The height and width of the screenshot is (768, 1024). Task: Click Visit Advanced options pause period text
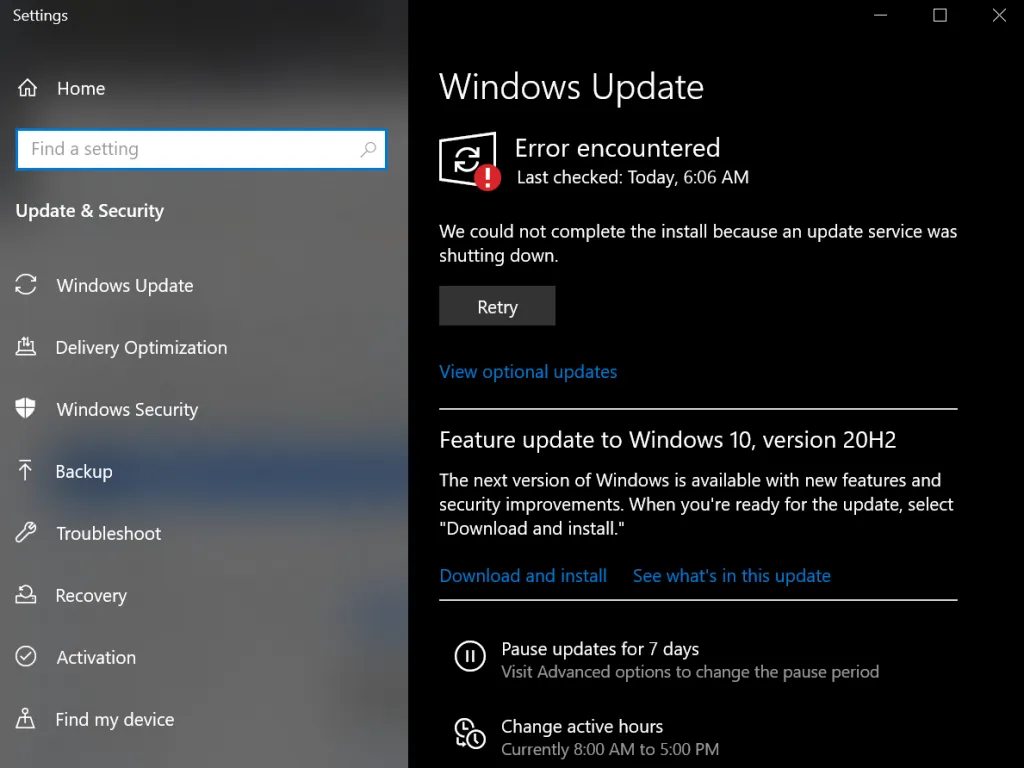point(690,672)
